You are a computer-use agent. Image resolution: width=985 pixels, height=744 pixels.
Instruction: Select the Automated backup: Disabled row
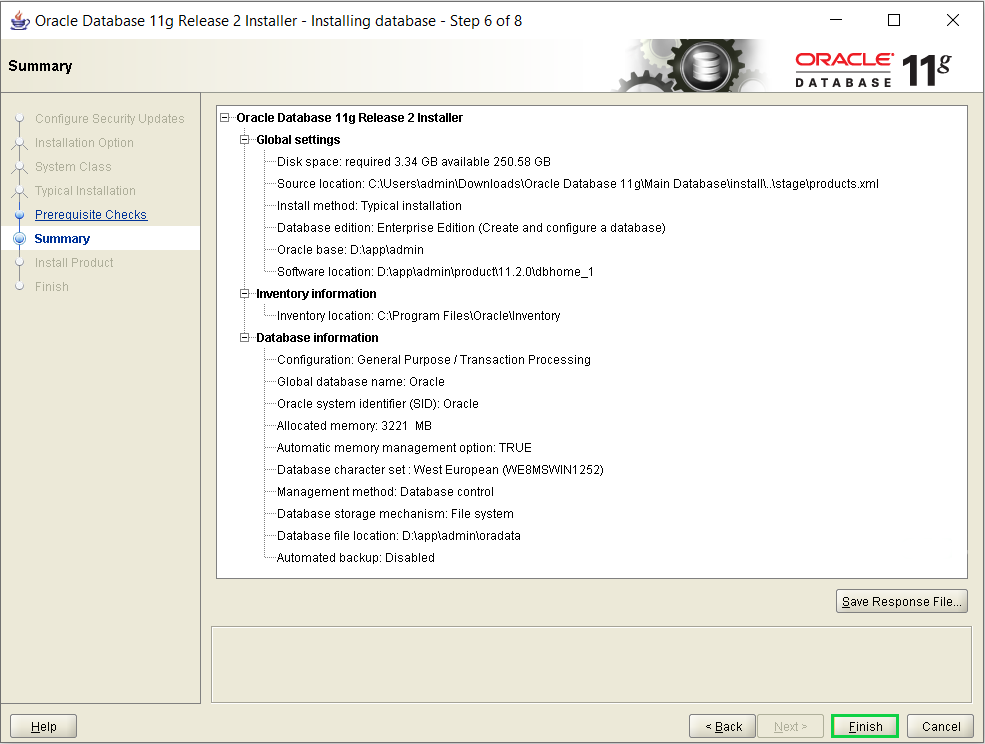(x=356, y=557)
